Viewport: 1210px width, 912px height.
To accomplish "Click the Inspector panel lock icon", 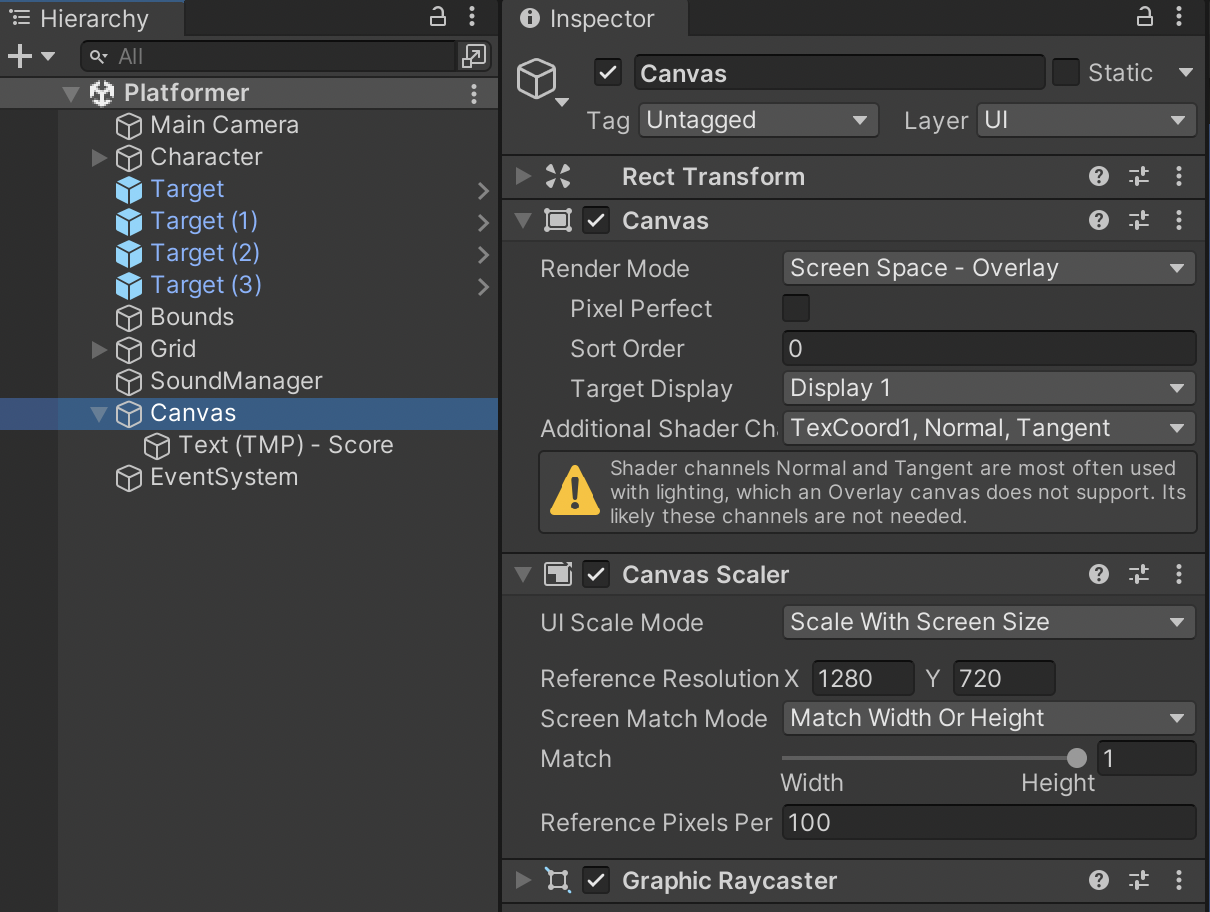I will 1145,17.
